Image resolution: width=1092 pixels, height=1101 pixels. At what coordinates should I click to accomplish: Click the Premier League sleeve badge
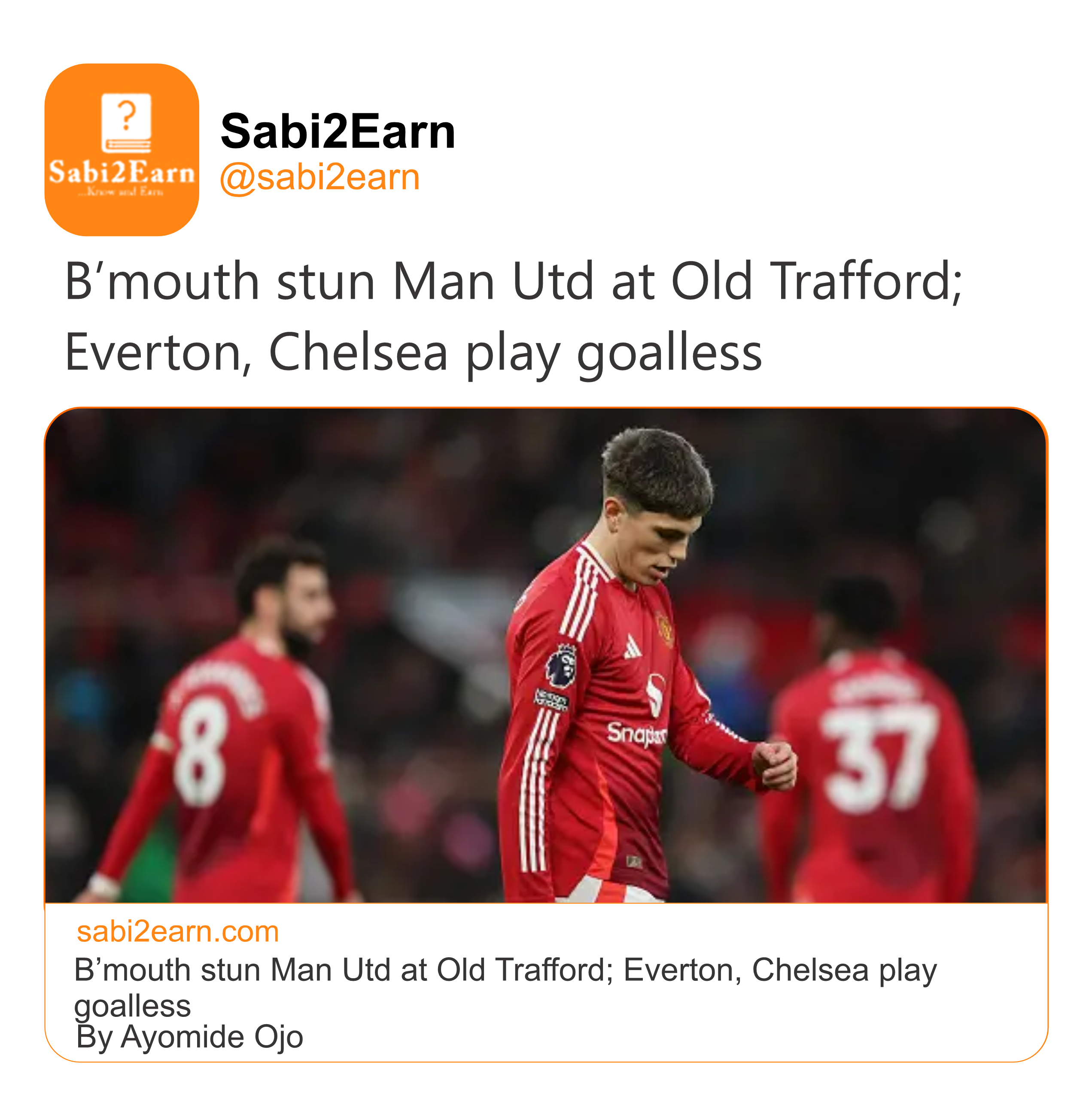(x=560, y=665)
